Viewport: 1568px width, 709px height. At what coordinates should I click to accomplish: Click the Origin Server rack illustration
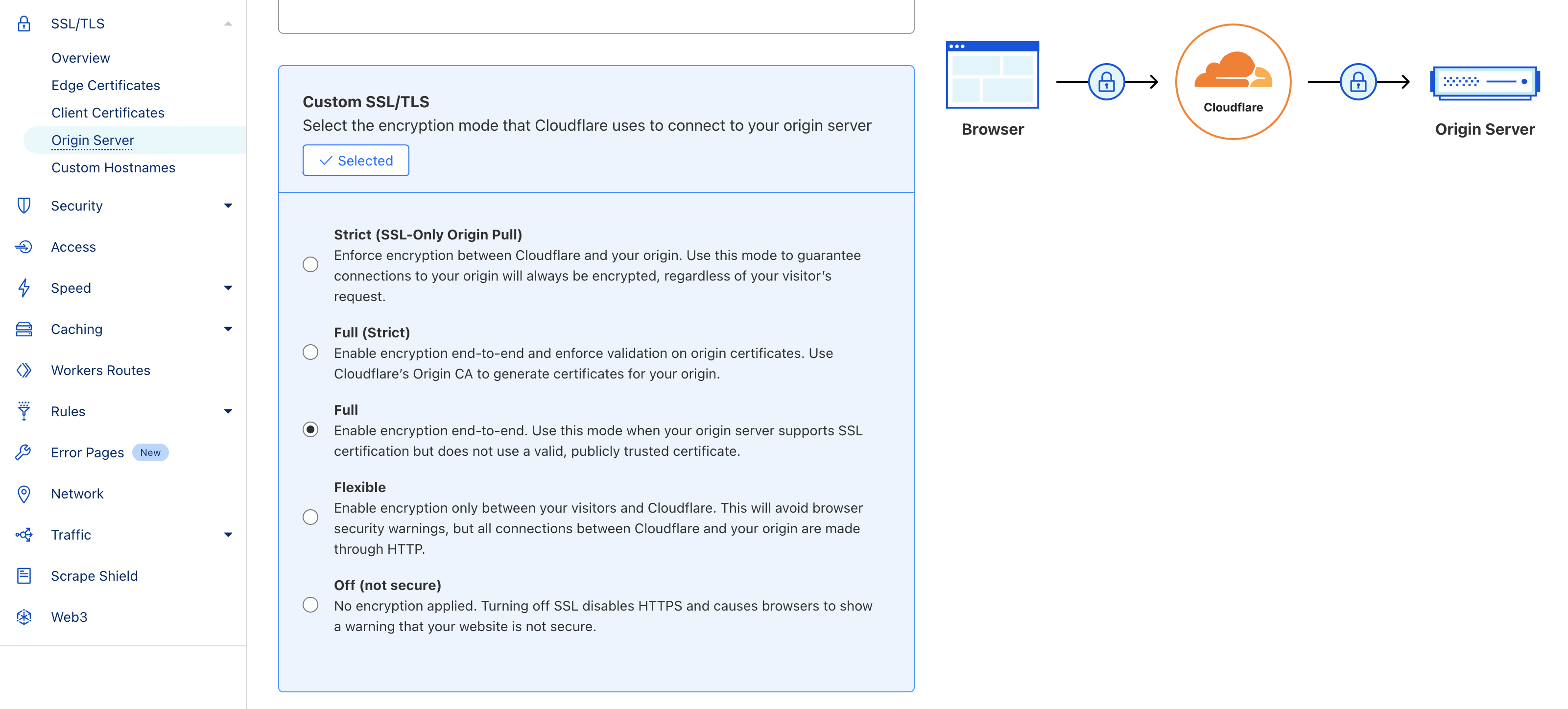(x=1485, y=82)
